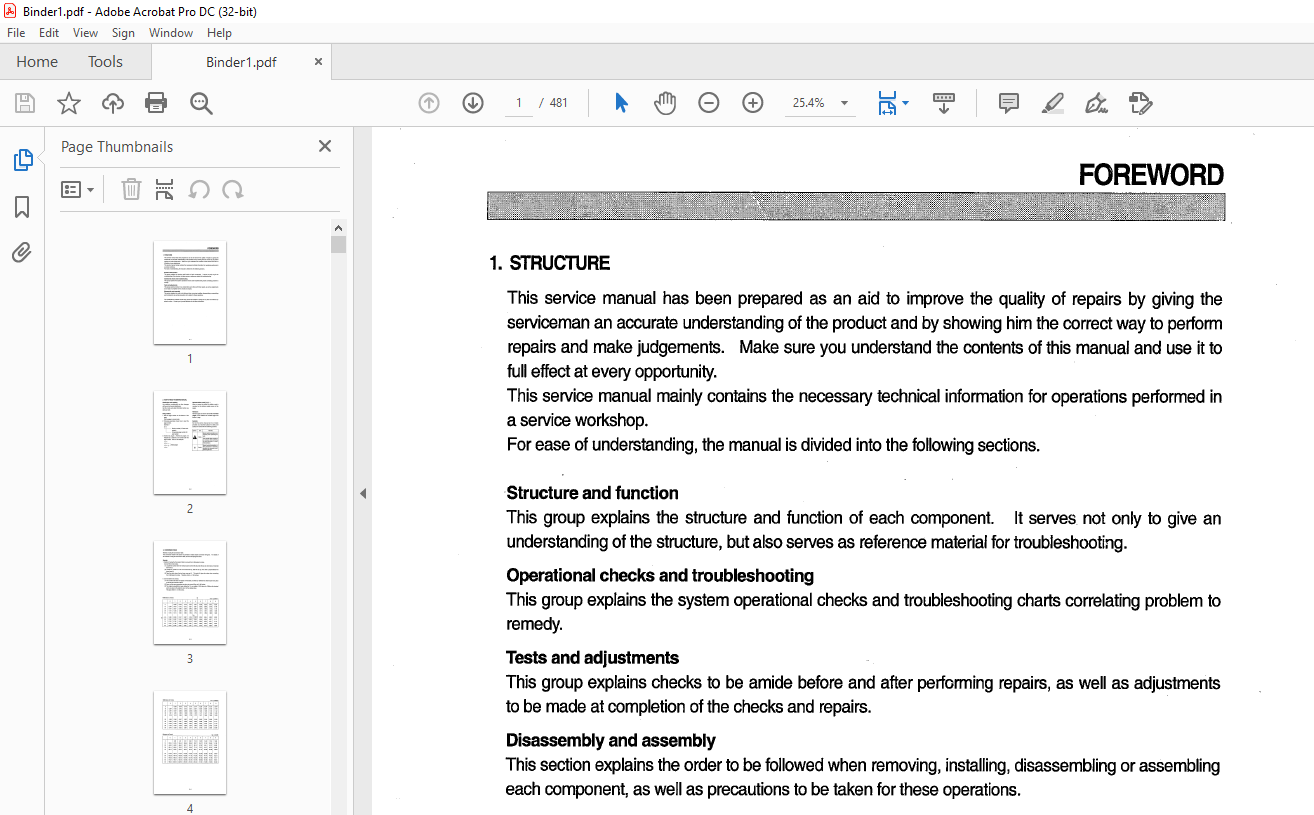The width and height of the screenshot is (1314, 815).
Task: Click the total page count '481'
Action: tap(559, 103)
